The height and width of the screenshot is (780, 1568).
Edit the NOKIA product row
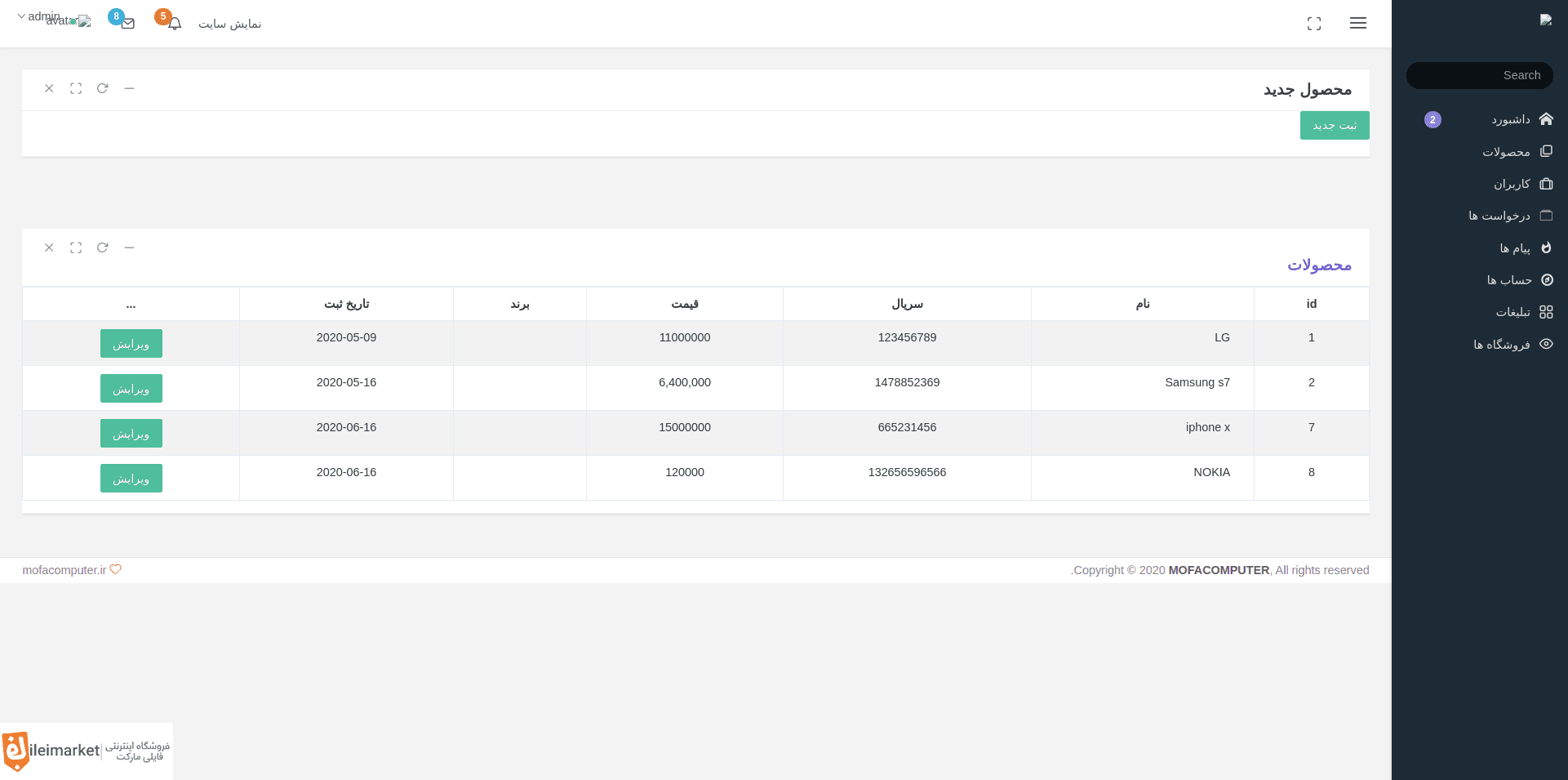(131, 479)
